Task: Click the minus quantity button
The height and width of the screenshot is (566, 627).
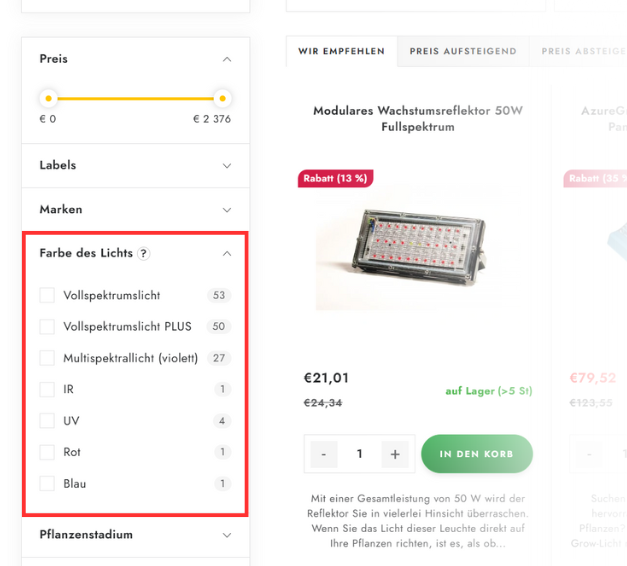Action: click(324, 454)
